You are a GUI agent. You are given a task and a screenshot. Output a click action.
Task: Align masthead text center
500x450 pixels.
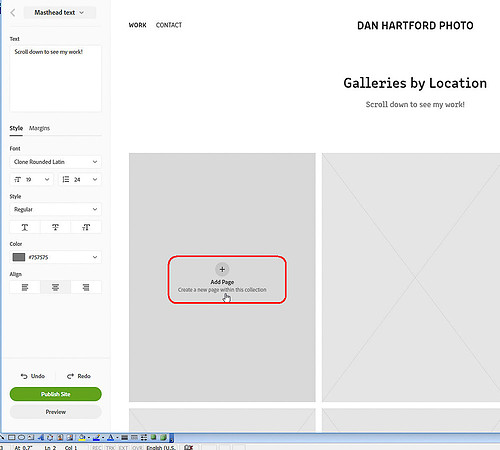55,287
